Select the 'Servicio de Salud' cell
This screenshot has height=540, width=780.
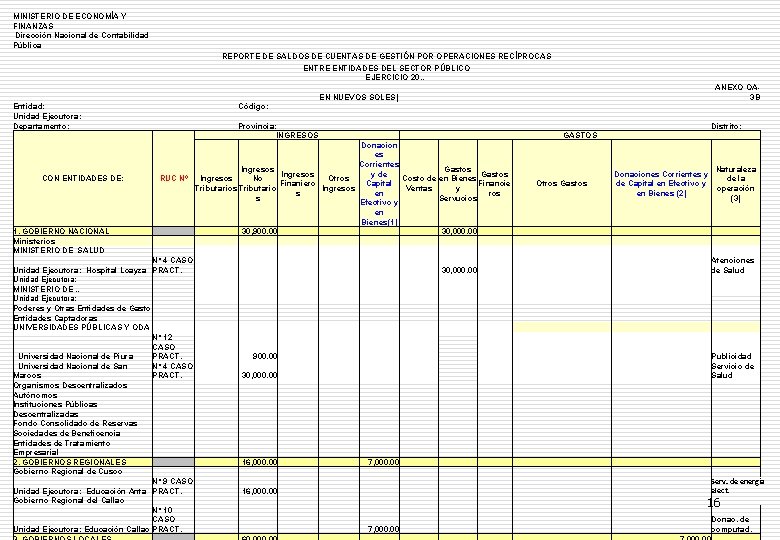coord(733,371)
